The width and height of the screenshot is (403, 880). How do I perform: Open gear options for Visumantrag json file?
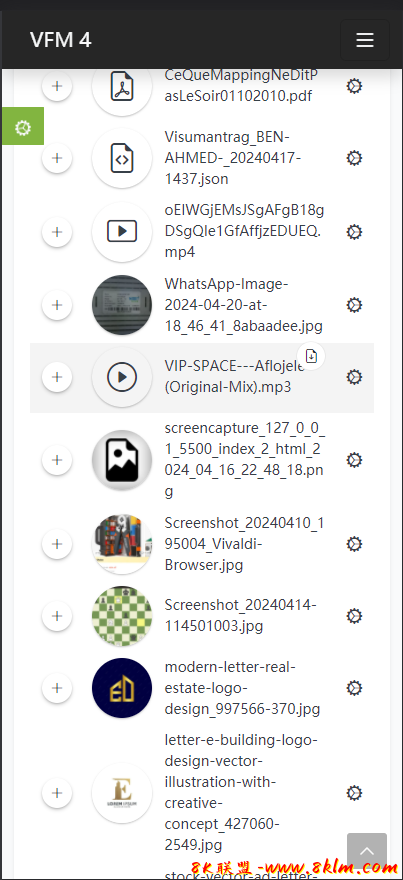tap(354, 158)
